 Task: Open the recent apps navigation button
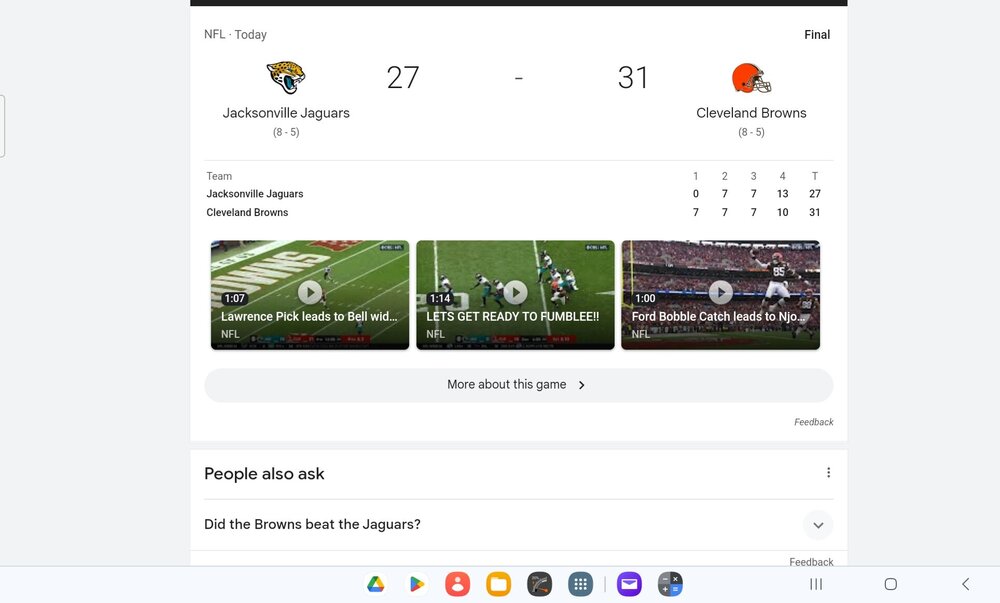click(x=816, y=584)
